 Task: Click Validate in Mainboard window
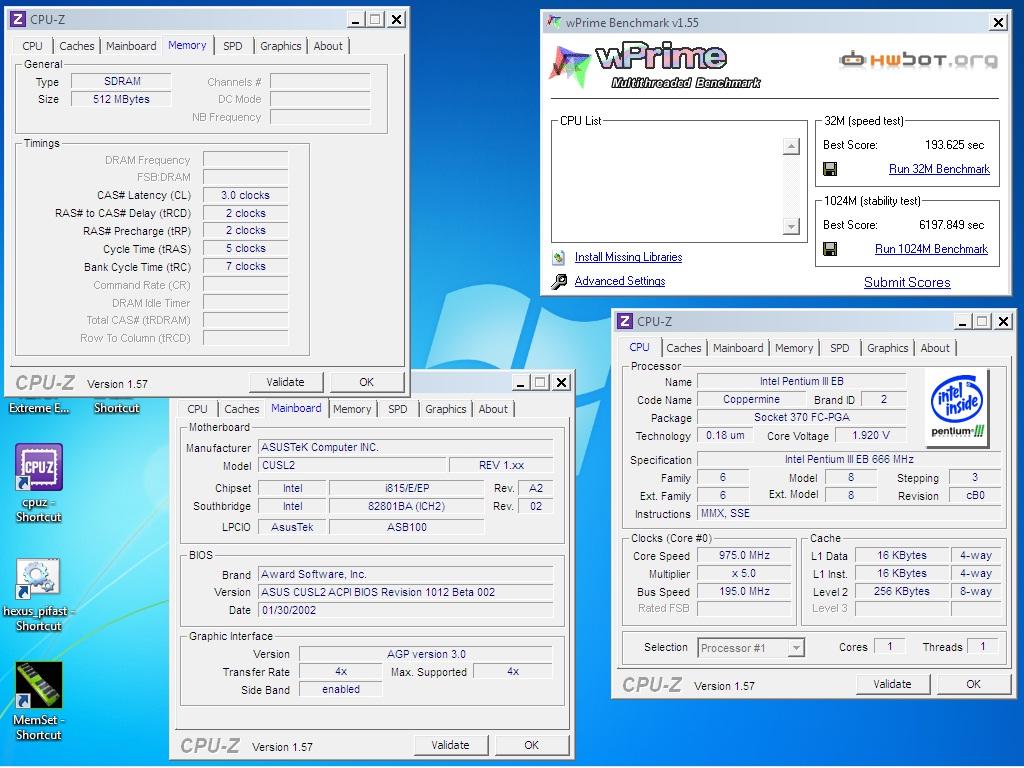[x=450, y=745]
